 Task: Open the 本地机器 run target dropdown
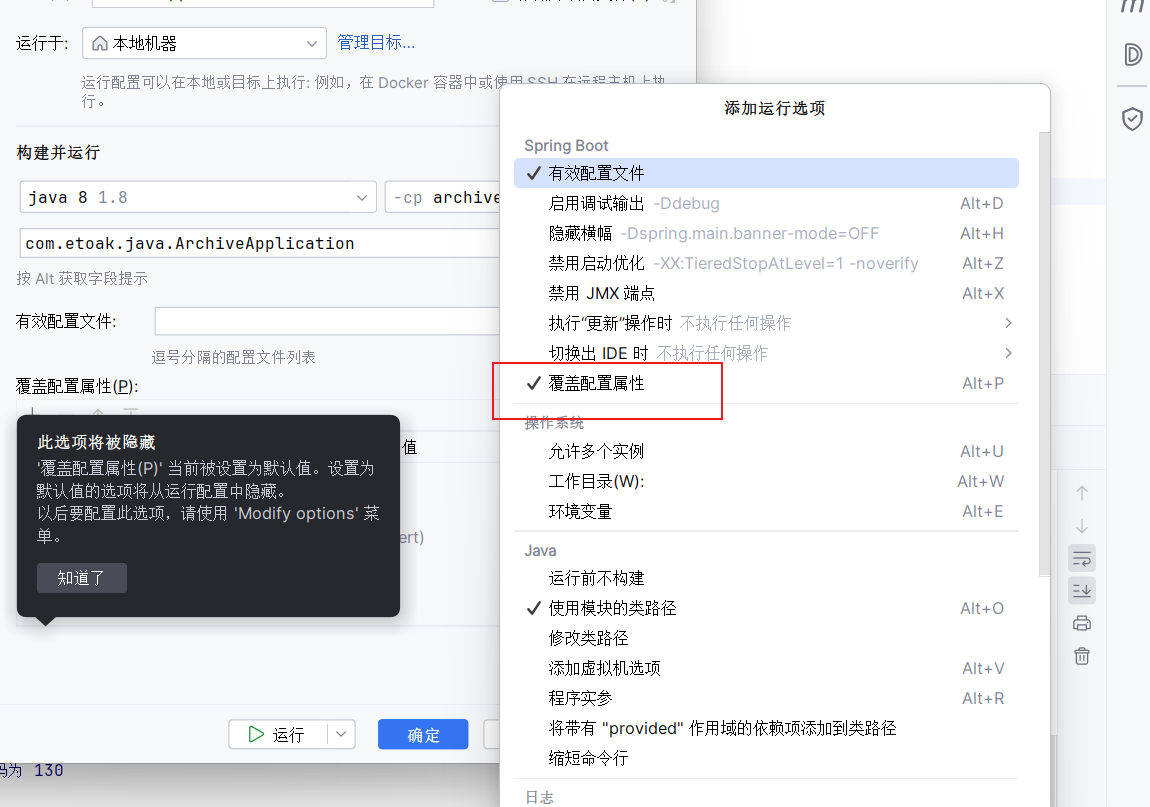[205, 43]
